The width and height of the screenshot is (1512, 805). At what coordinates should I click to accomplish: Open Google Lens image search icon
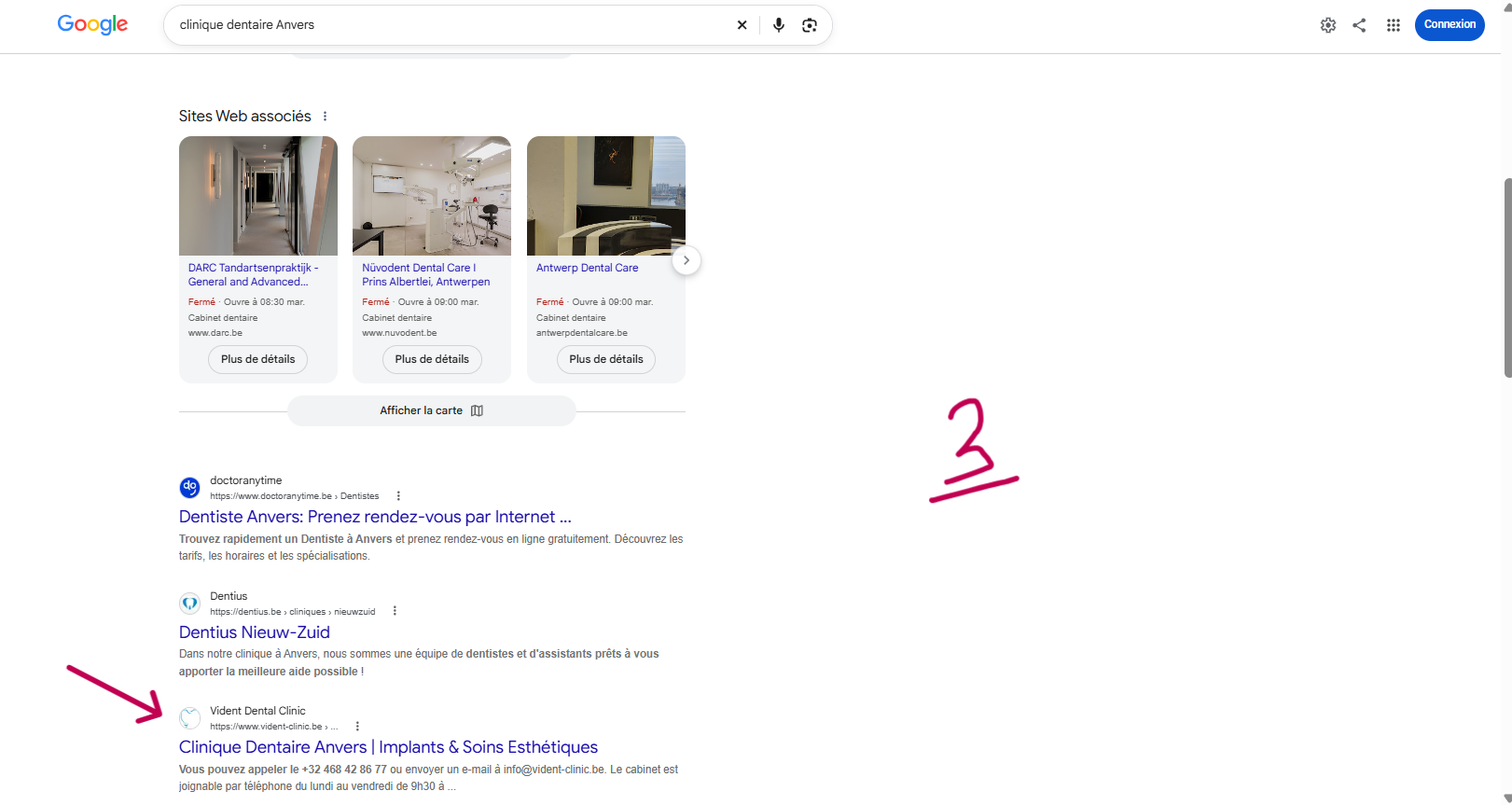(x=810, y=25)
